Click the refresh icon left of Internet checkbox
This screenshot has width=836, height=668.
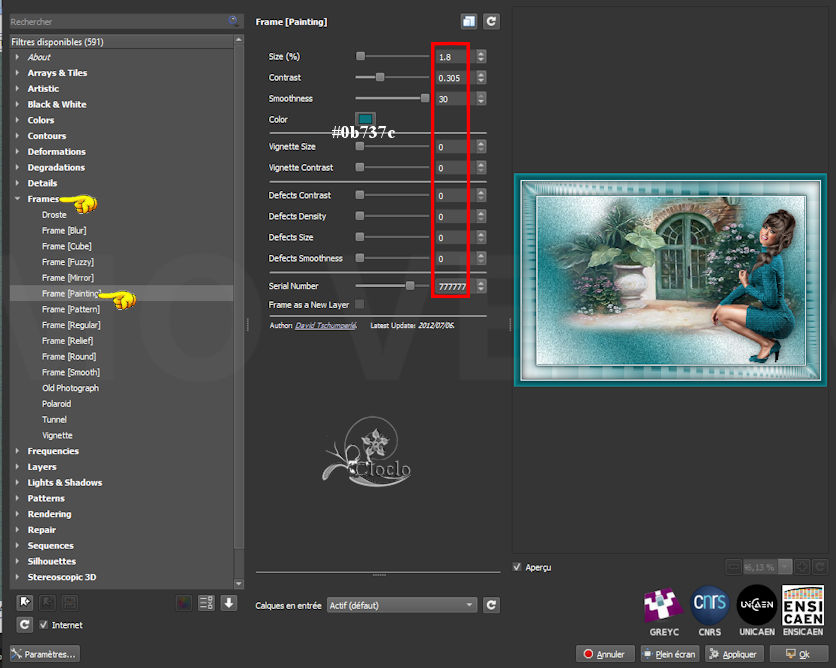[25, 625]
